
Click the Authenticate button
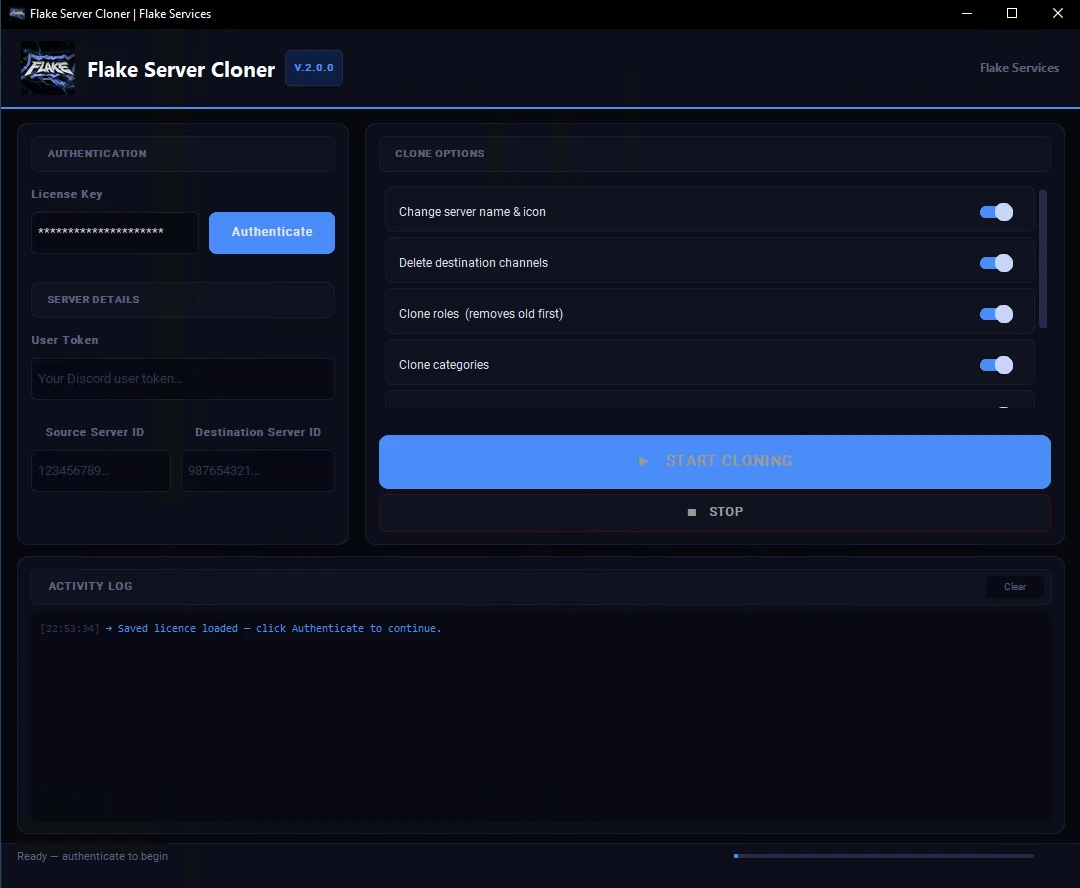(x=272, y=232)
